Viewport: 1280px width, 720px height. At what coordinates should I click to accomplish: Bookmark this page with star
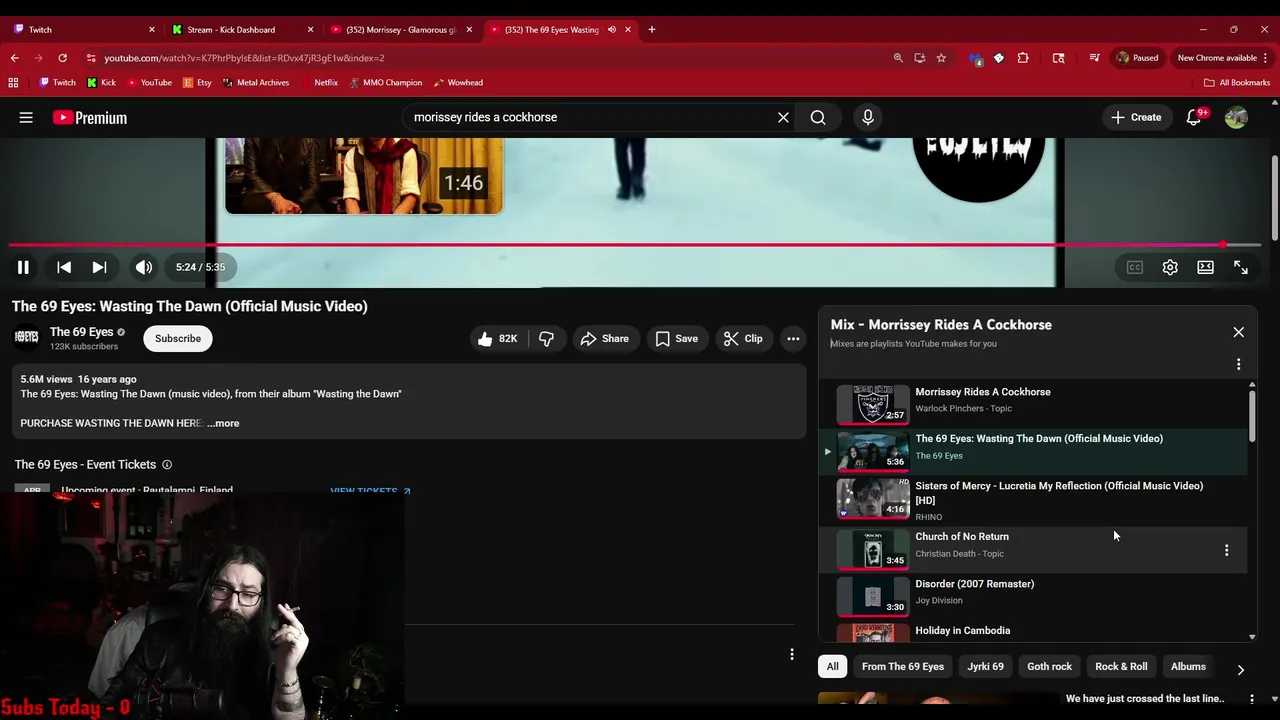pos(941,58)
